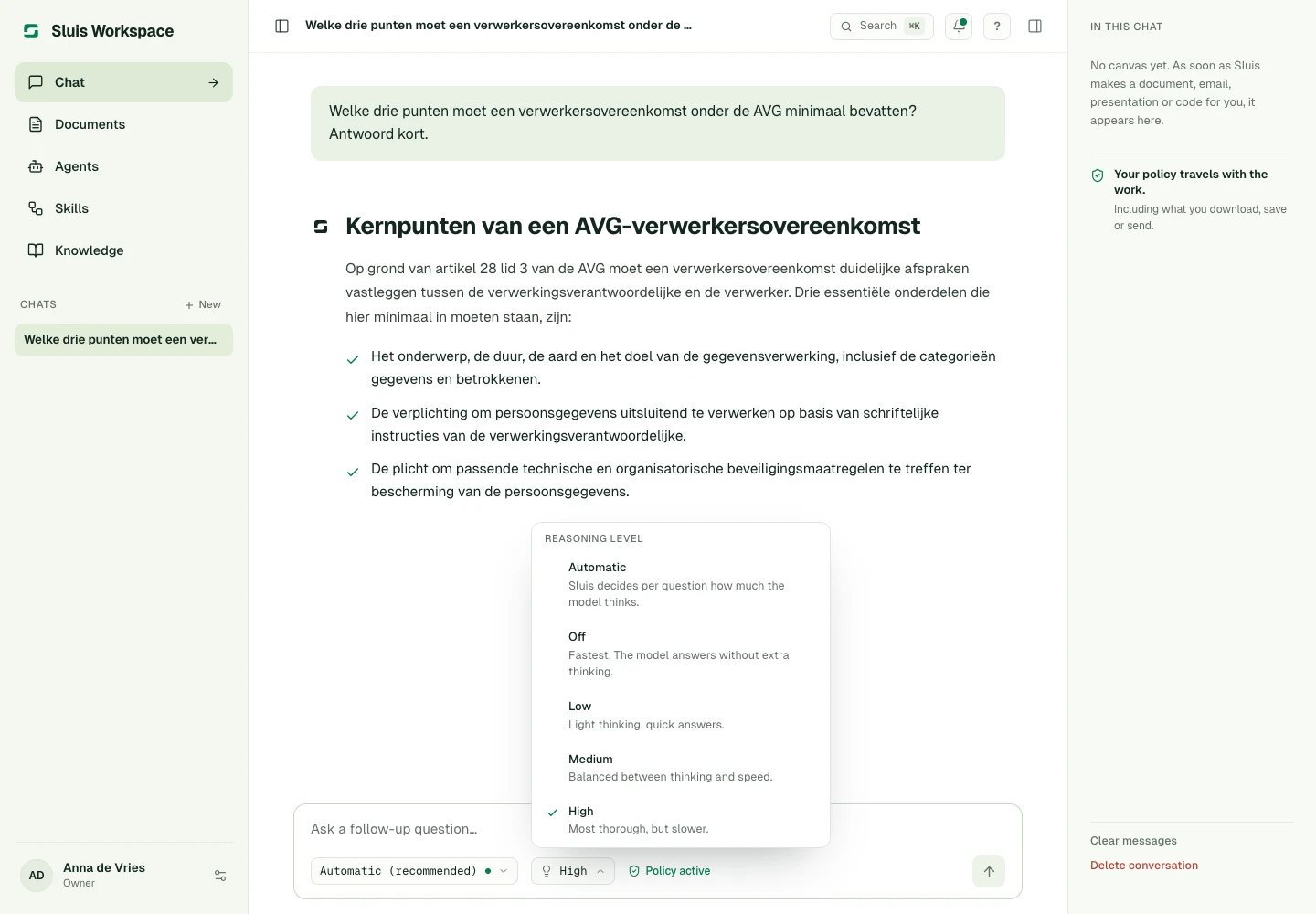Open the notifications bell
This screenshot has height=914, width=1316.
click(x=959, y=27)
